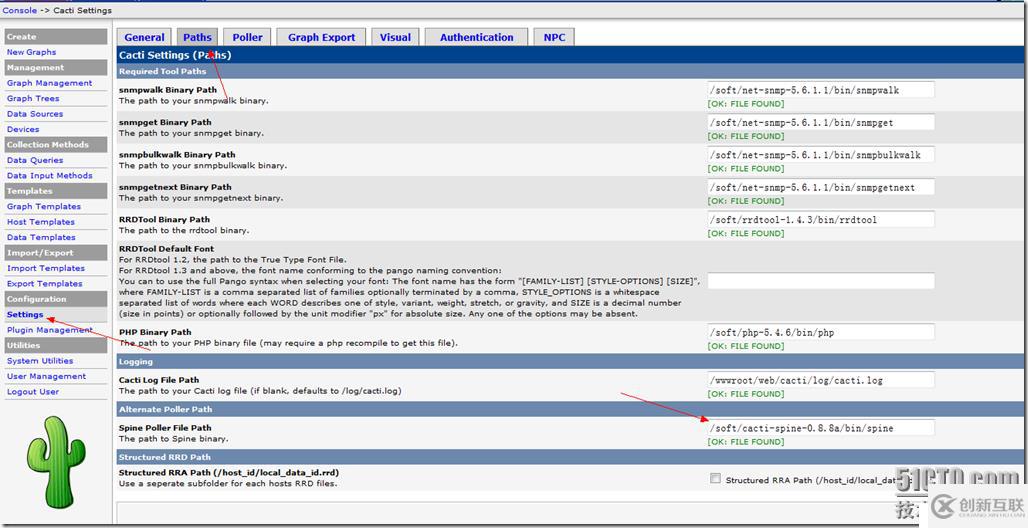1028x528 pixels.
Task: Open the Authentication tab
Action: pyautogui.click(x=477, y=37)
